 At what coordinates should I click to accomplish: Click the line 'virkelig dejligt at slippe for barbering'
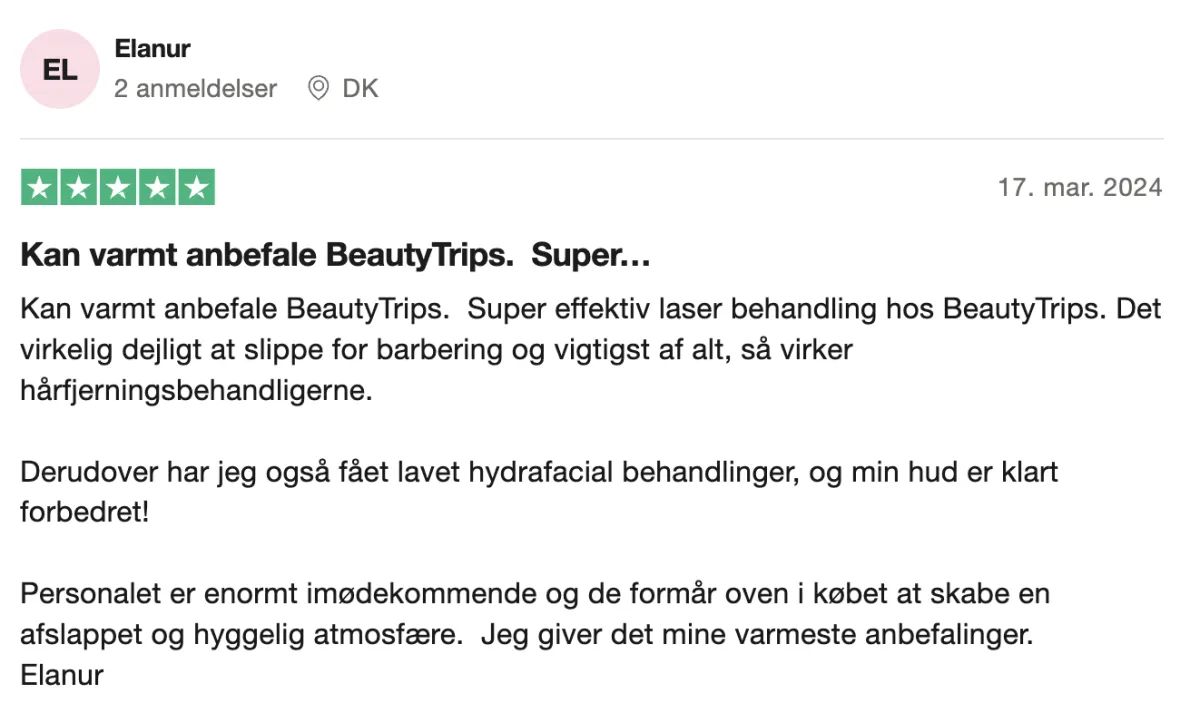[x=436, y=350]
